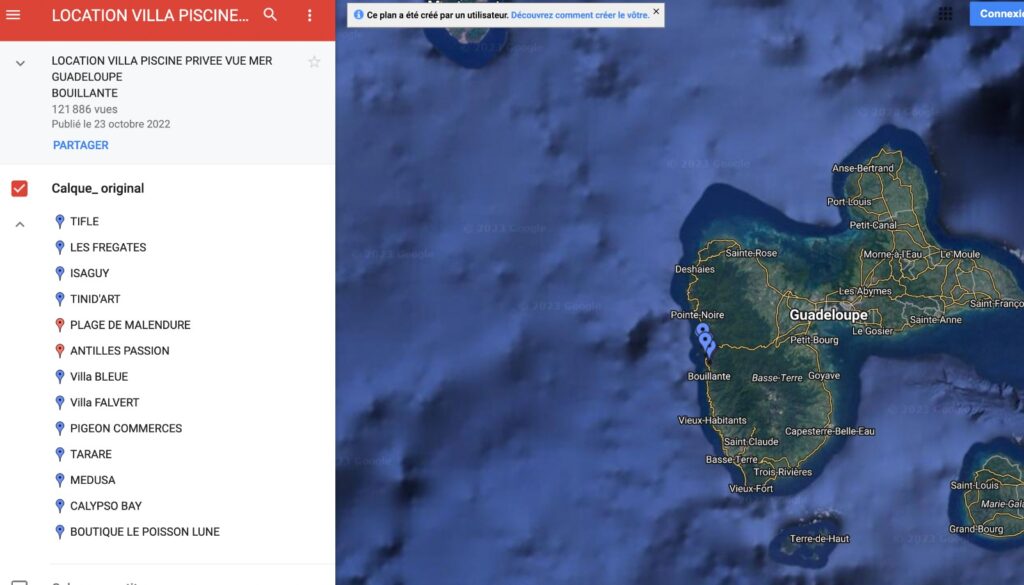This screenshot has width=1024, height=585.
Task: Click the Vieux-Fort label on map
Action: click(750, 488)
